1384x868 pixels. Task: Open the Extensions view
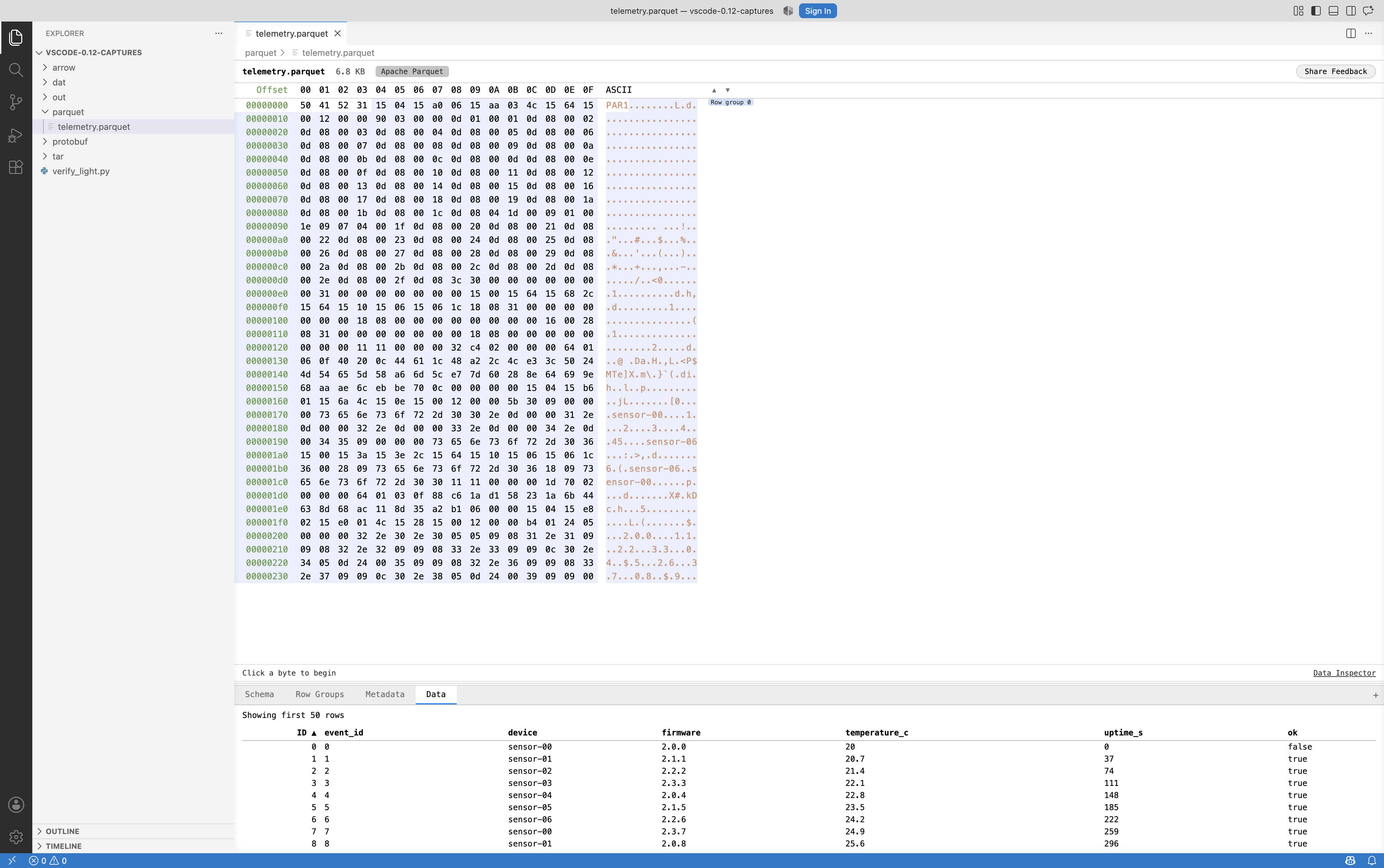16,168
